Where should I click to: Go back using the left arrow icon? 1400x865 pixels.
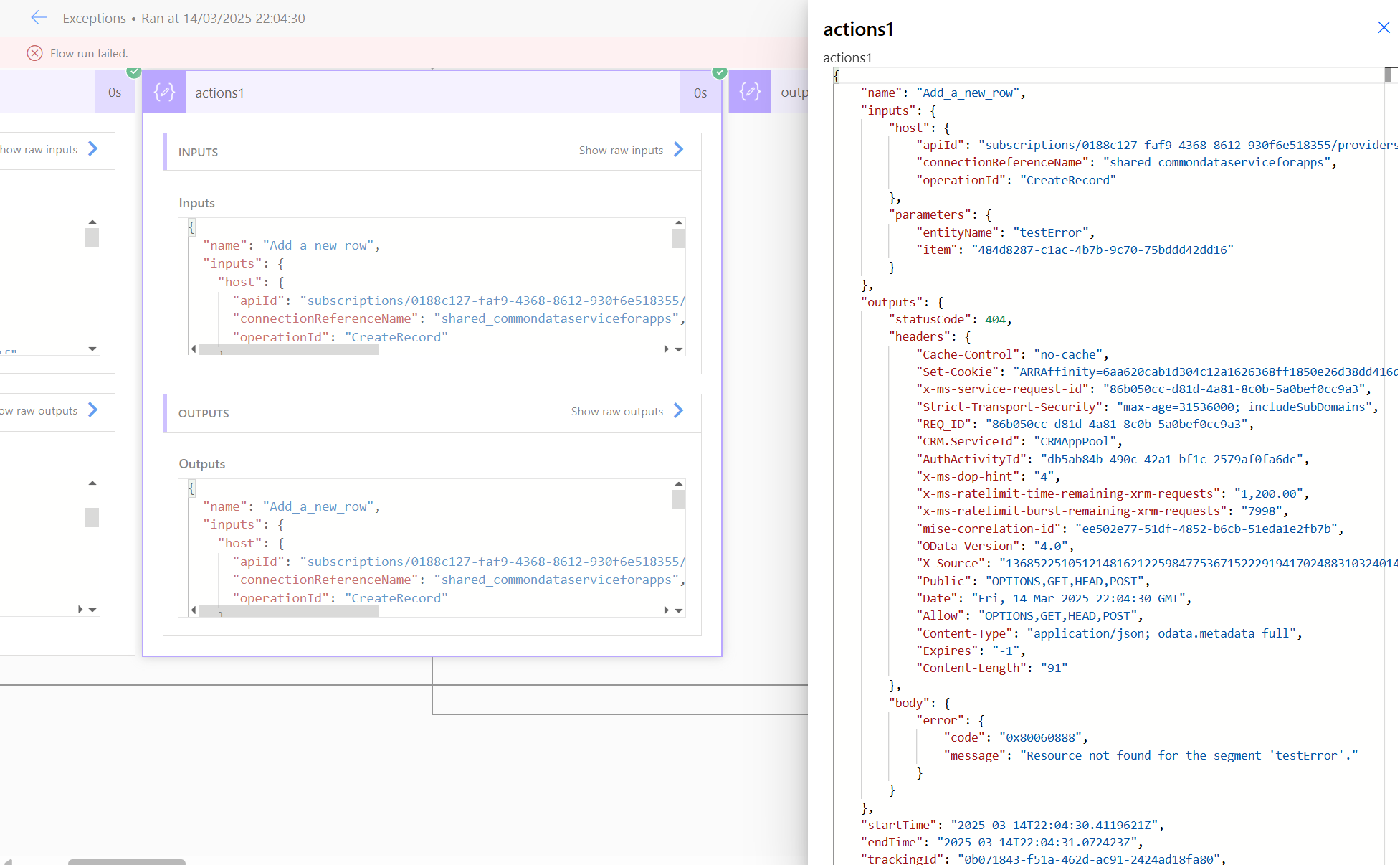tap(39, 18)
